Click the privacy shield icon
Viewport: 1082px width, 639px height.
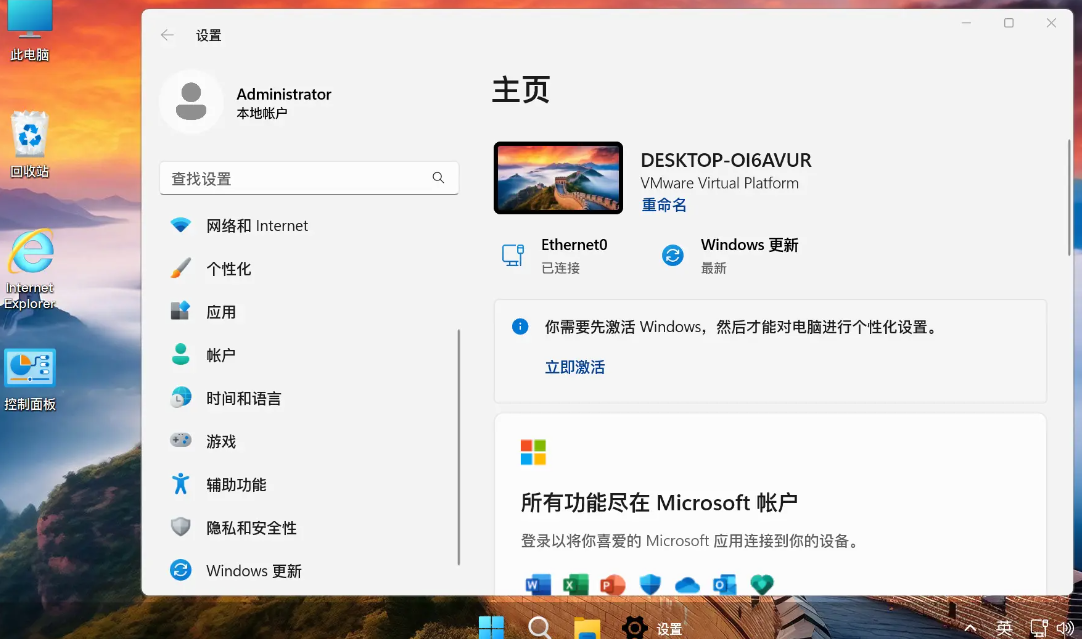181,527
